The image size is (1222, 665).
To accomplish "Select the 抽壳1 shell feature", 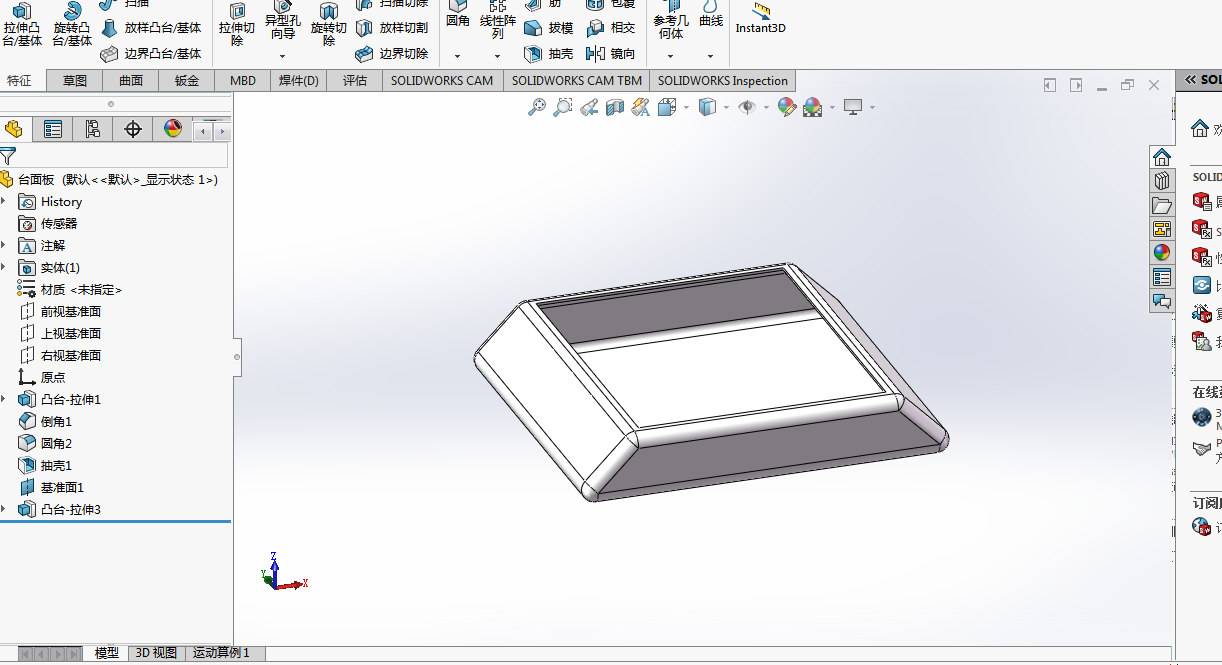I will pyautogui.click(x=46, y=466).
